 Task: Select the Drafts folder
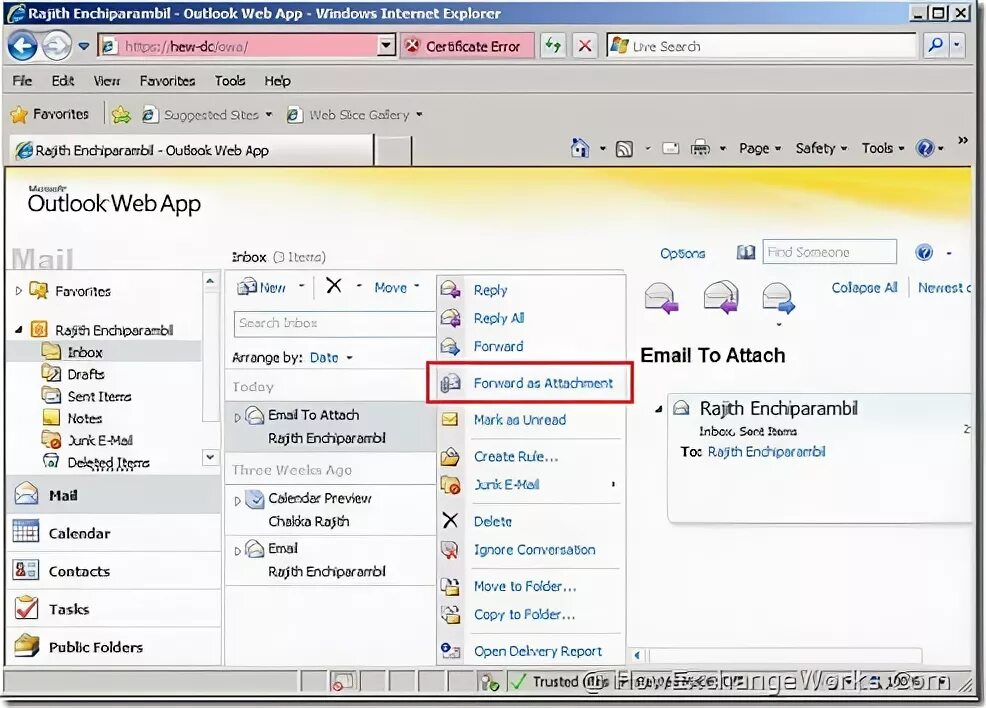click(x=86, y=374)
